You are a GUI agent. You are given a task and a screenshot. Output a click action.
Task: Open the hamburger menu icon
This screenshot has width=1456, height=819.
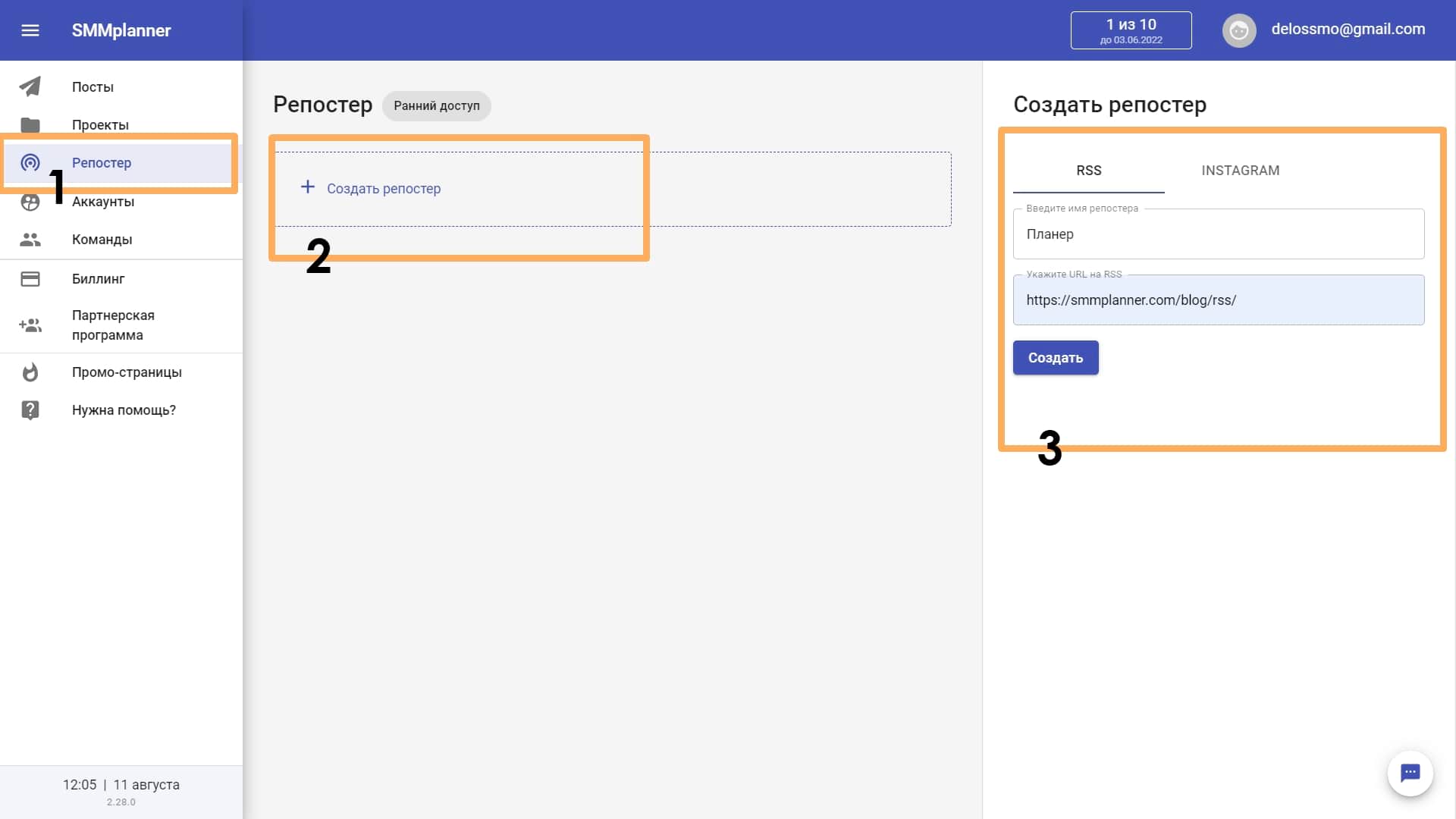(x=30, y=30)
